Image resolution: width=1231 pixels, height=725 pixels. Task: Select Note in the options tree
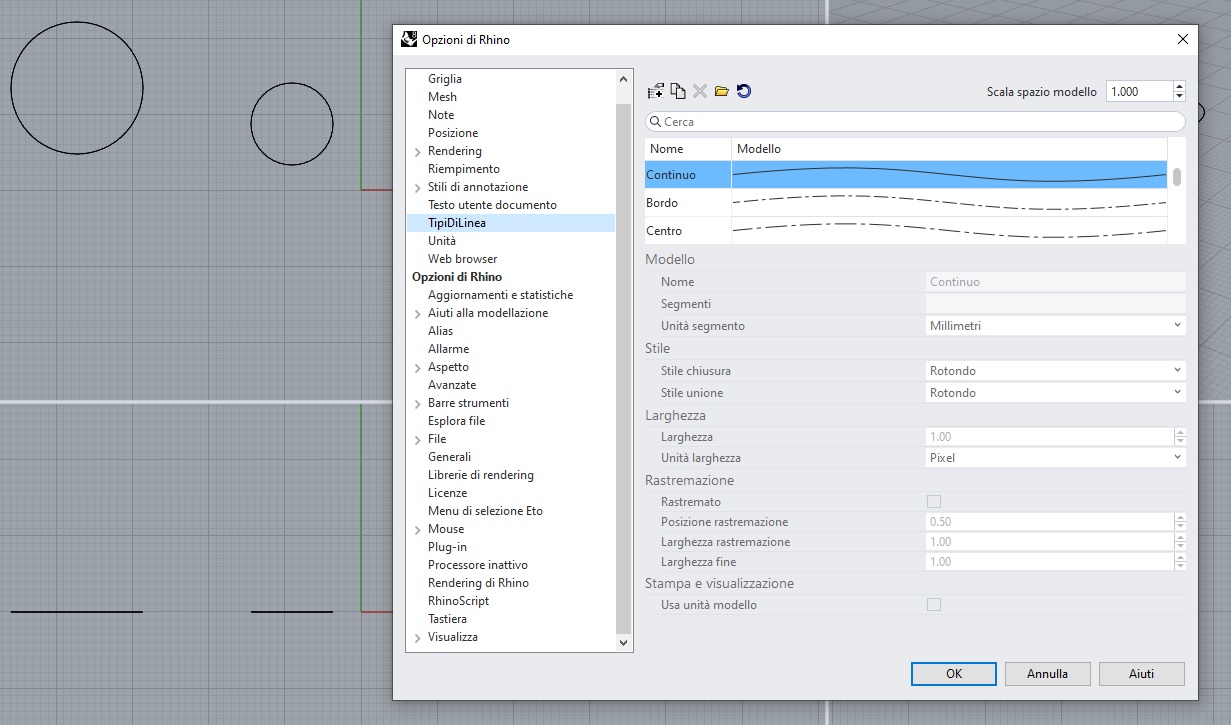[441, 115]
